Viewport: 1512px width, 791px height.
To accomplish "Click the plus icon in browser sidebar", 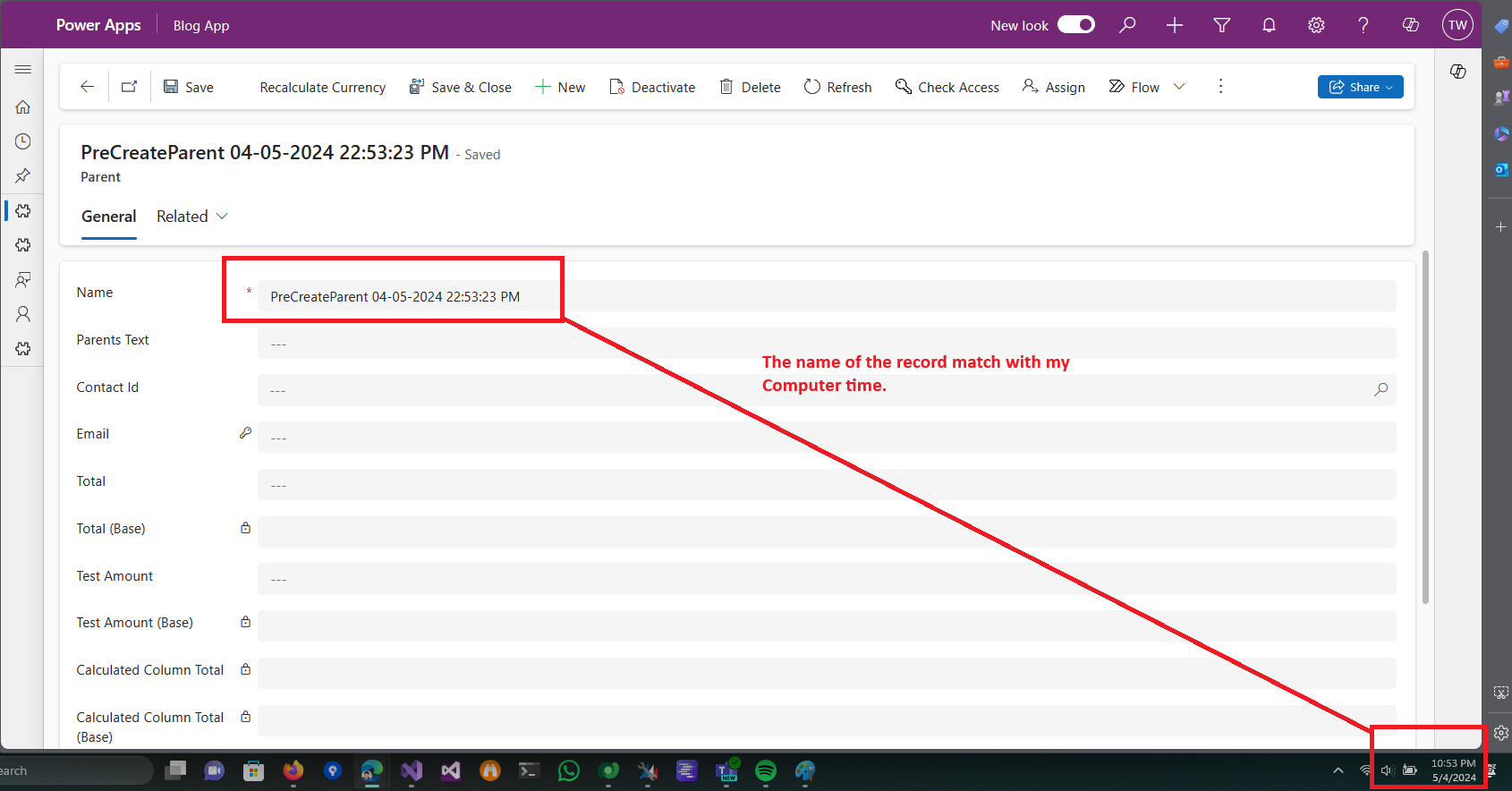I will (1501, 227).
